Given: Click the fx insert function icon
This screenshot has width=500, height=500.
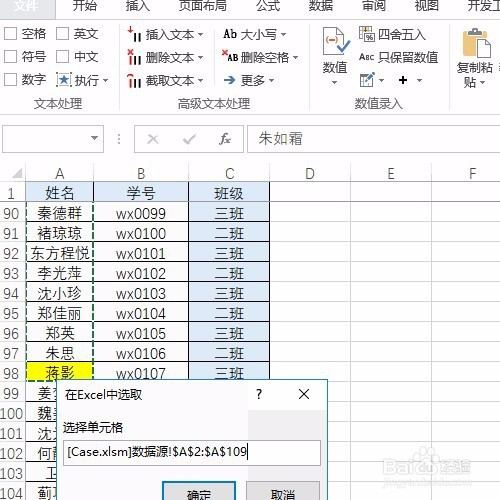Looking at the screenshot, I should [225, 139].
